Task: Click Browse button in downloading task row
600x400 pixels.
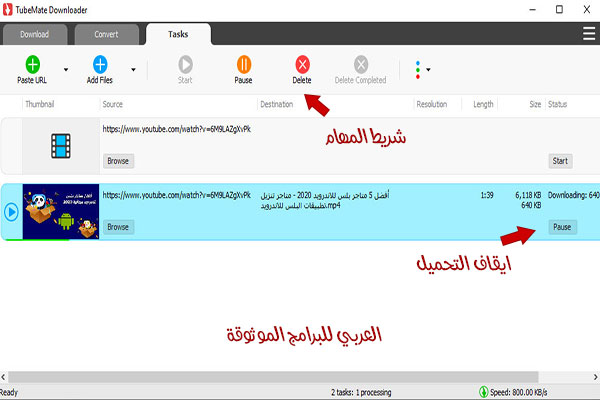Action: [x=118, y=227]
